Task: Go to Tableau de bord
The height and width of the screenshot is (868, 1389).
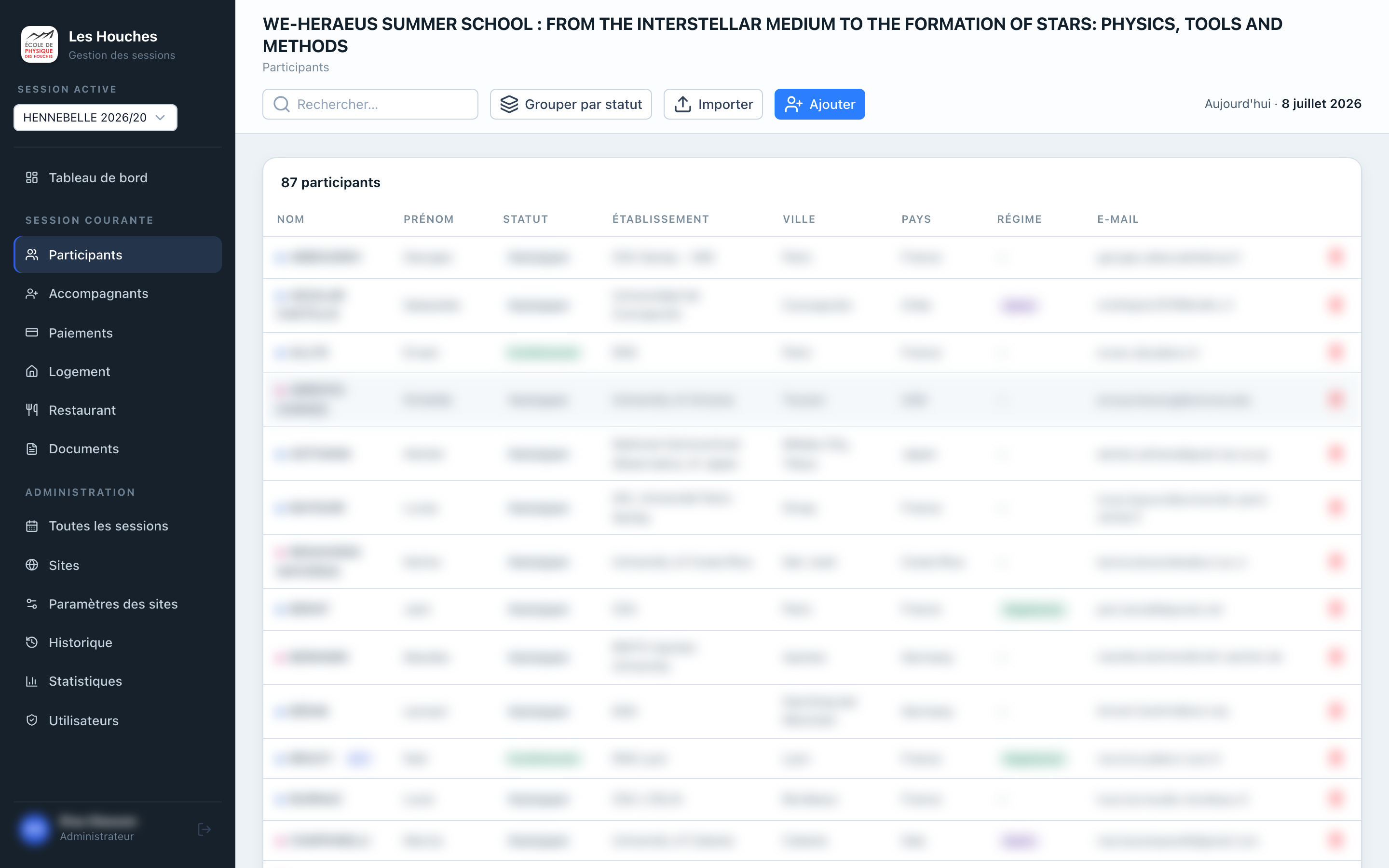Action: 118,177
